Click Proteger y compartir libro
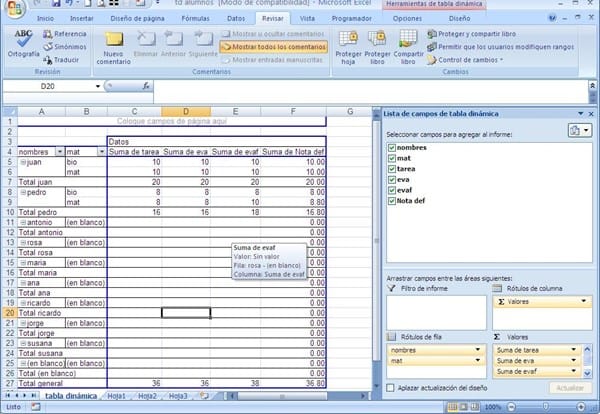This screenshot has height=414, width=600. click(471, 34)
